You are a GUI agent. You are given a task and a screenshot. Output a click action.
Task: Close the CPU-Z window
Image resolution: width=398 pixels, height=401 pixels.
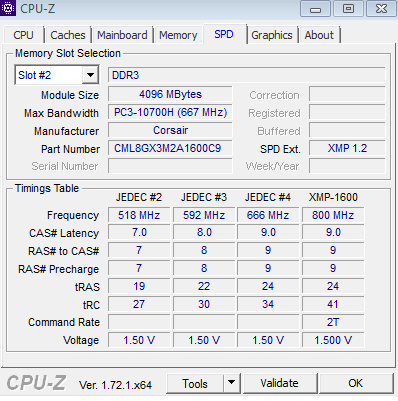coord(382,9)
